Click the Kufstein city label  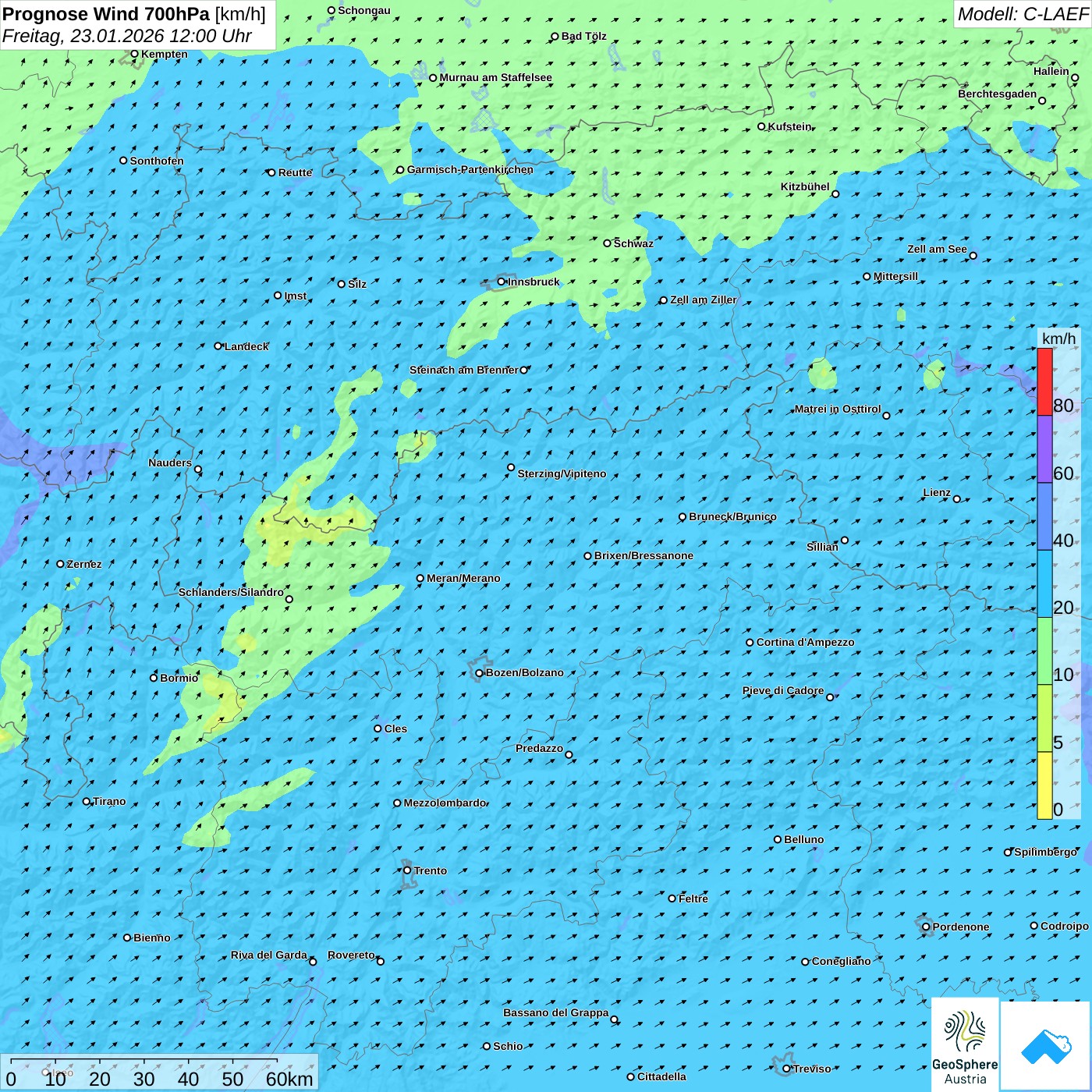789,126
